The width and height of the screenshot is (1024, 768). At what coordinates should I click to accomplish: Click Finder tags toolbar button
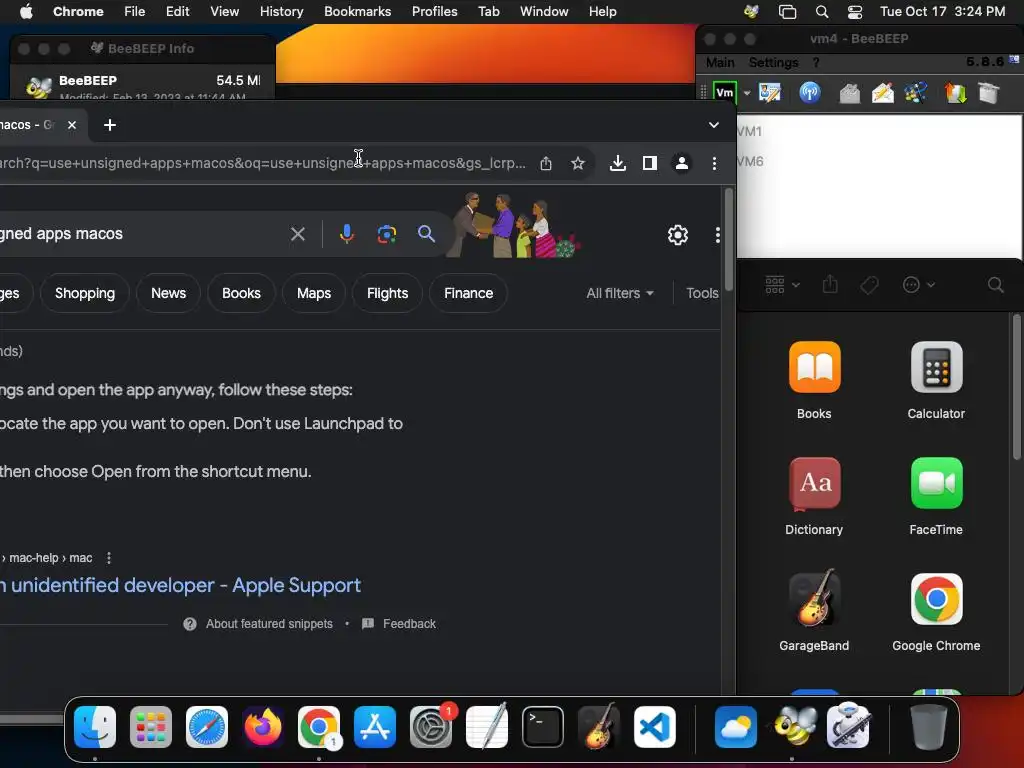[869, 285]
